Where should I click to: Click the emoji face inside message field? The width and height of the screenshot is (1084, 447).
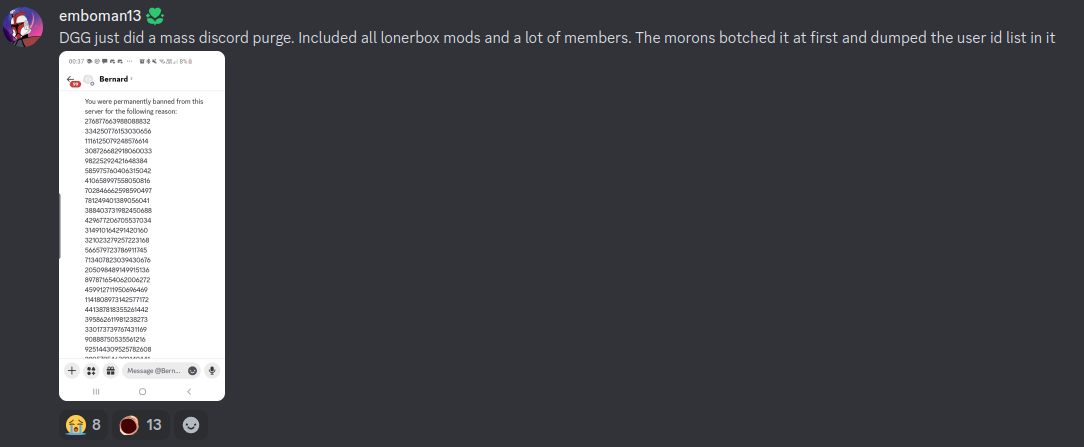pos(192,371)
